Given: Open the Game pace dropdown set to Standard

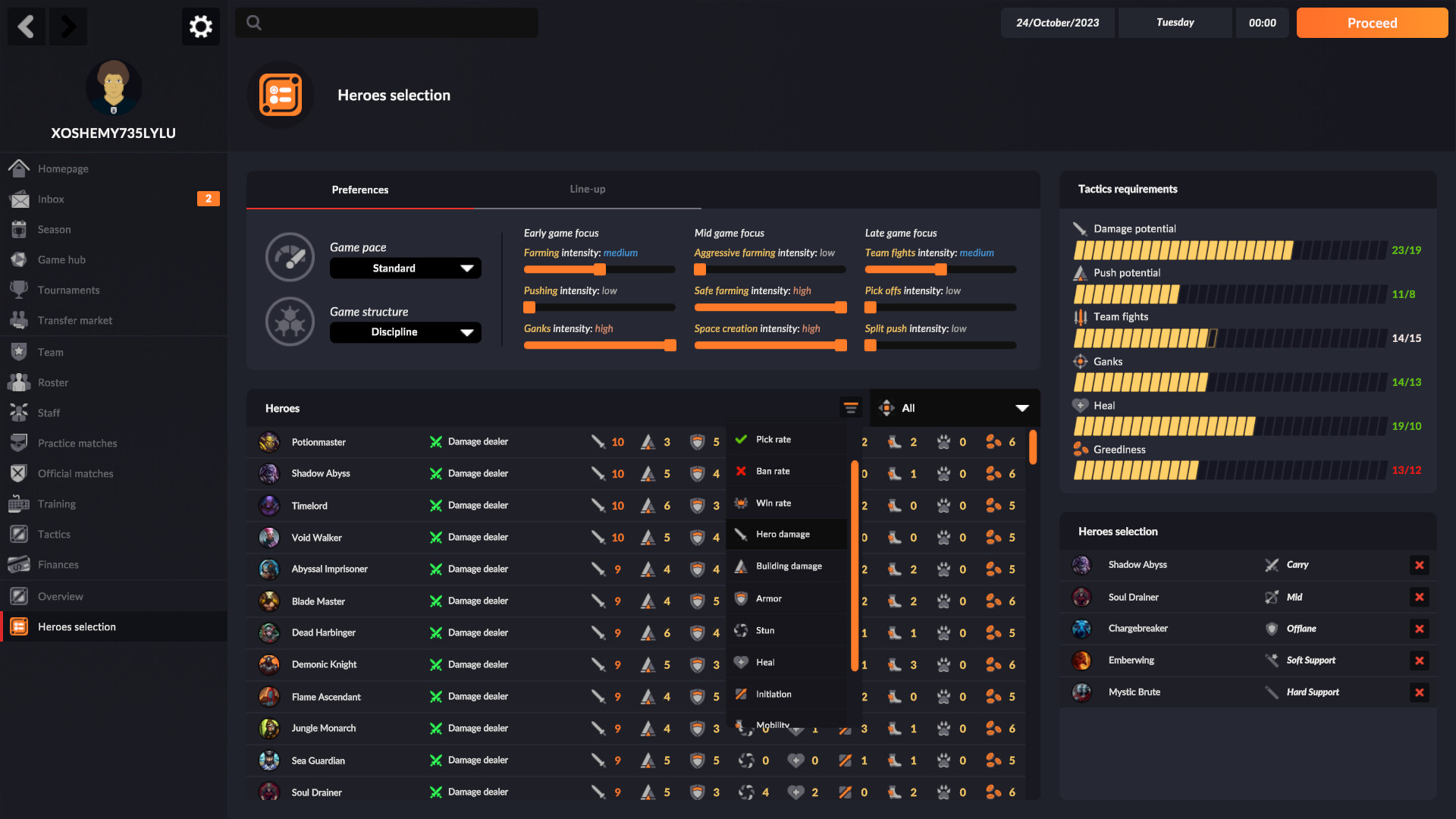Looking at the screenshot, I should 404,268.
